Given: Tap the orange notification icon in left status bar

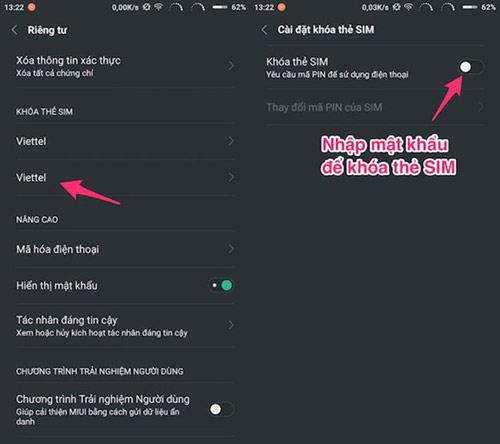Looking at the screenshot, I should tap(31, 7).
